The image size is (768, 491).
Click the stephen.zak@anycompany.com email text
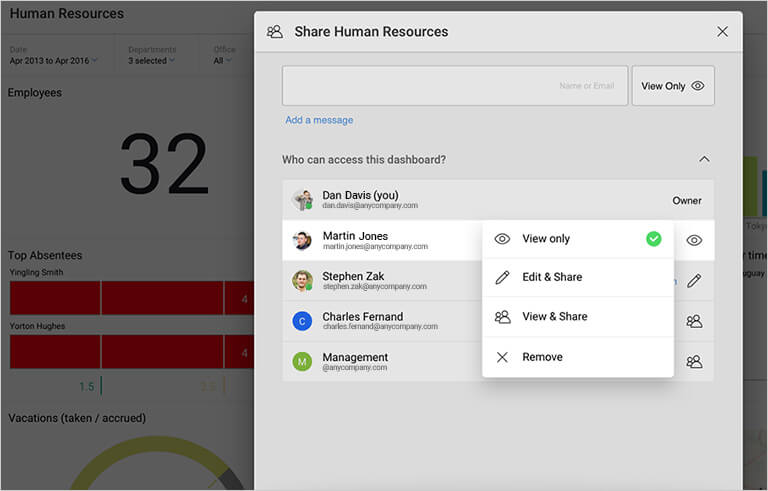(375, 286)
